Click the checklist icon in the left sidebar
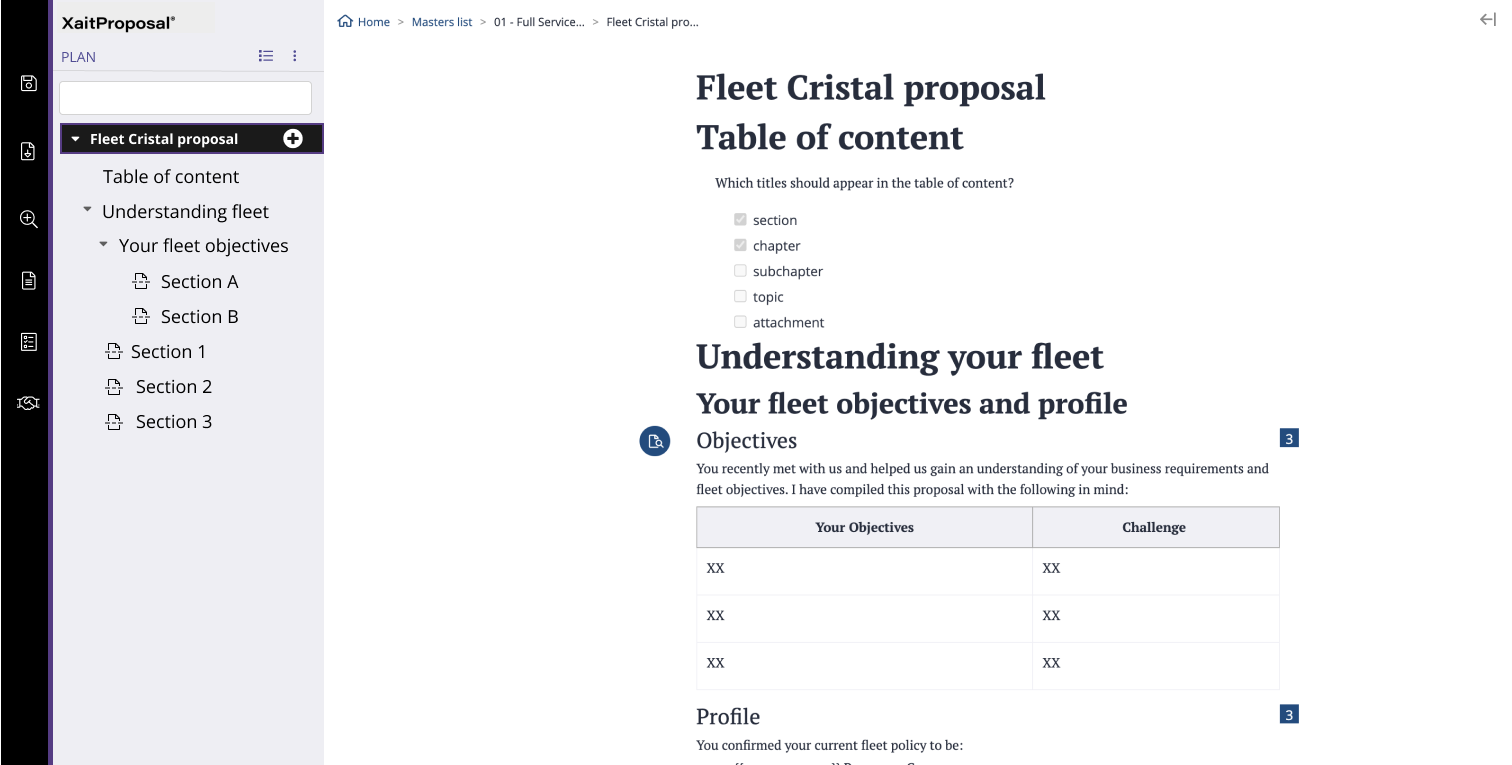1512x765 pixels. pyautogui.click(x=26, y=341)
